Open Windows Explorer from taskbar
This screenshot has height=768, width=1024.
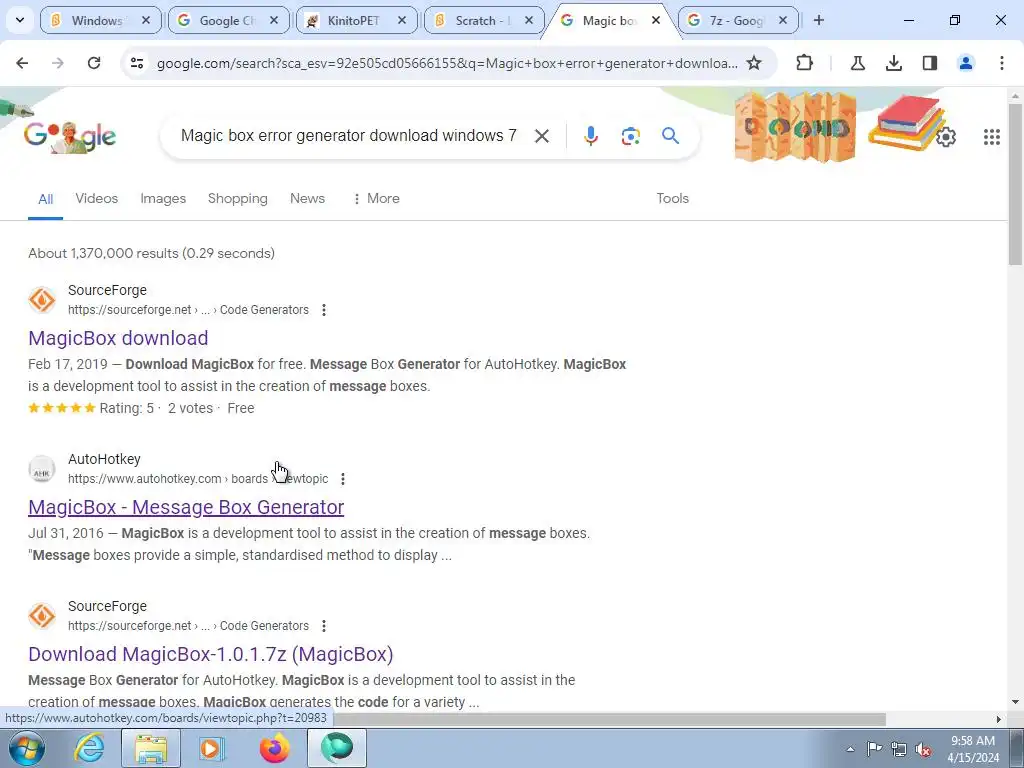point(151,748)
